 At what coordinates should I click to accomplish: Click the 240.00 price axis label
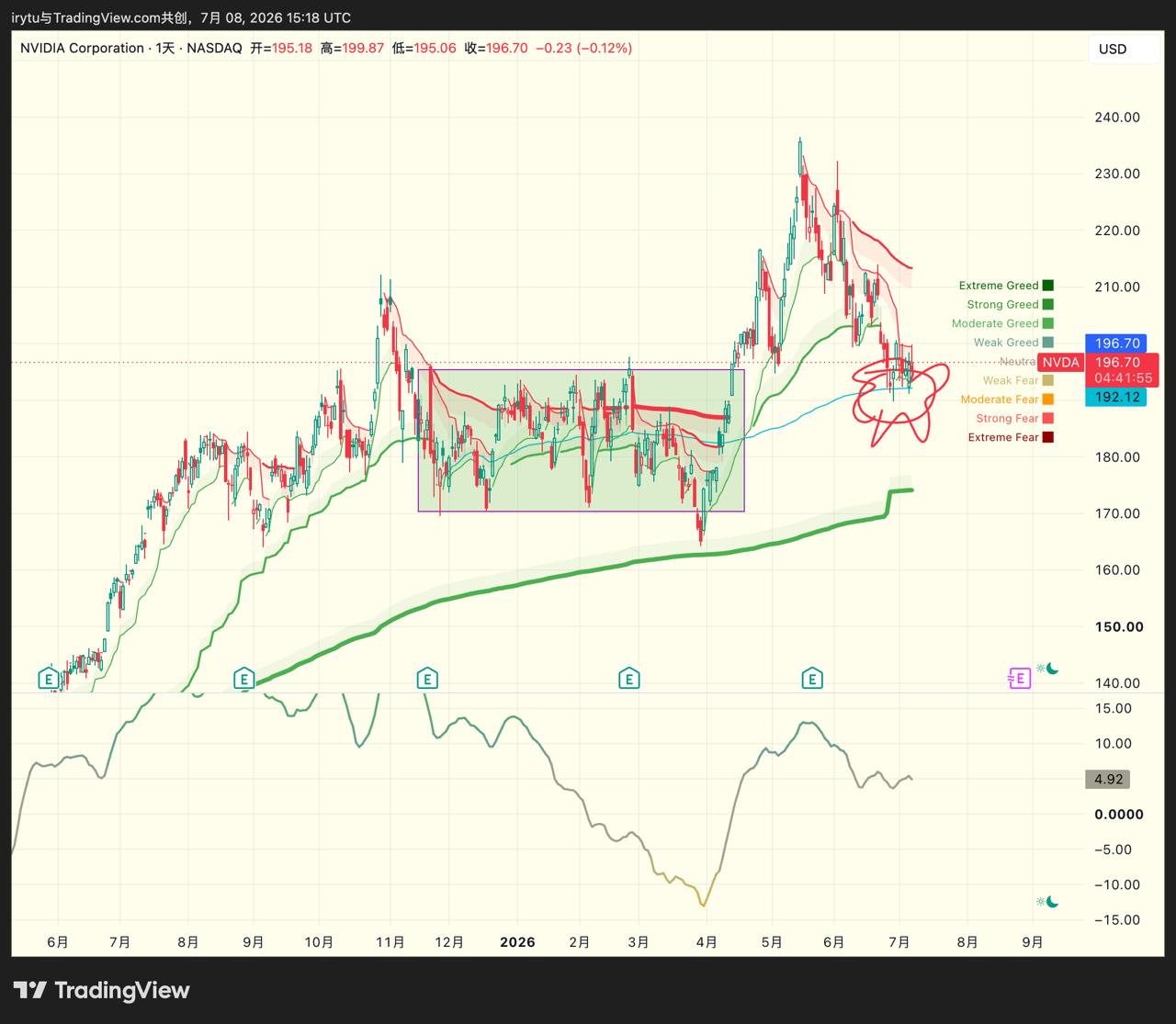[x=1117, y=117]
